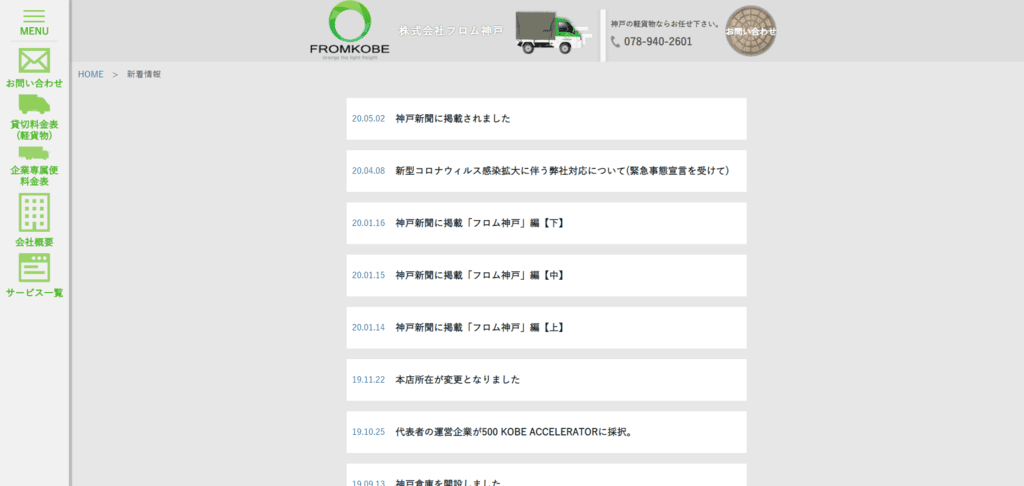Click the service list window icon
The height and width of the screenshot is (486, 1024).
pos(34,267)
